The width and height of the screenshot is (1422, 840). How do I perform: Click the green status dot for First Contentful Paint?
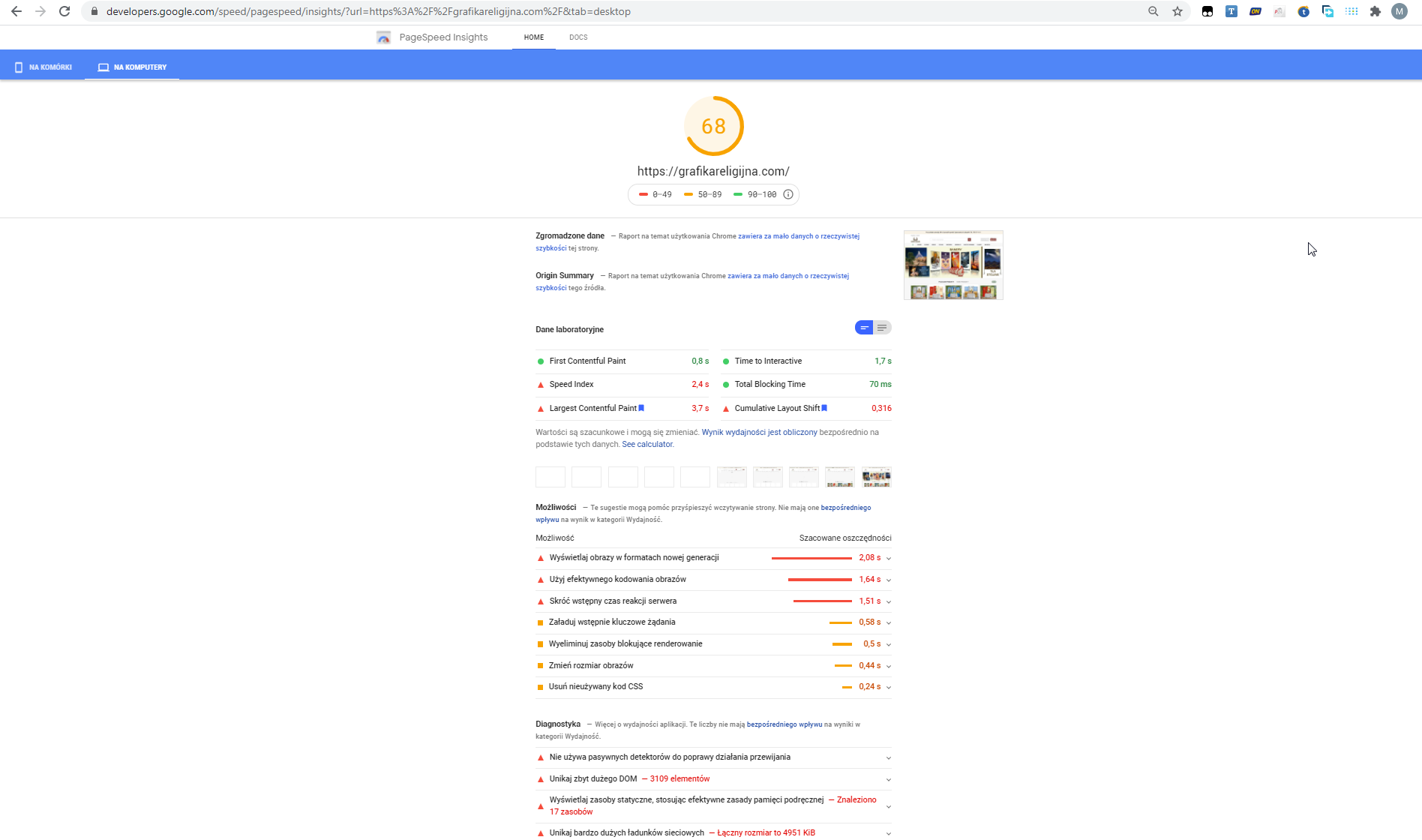click(541, 361)
